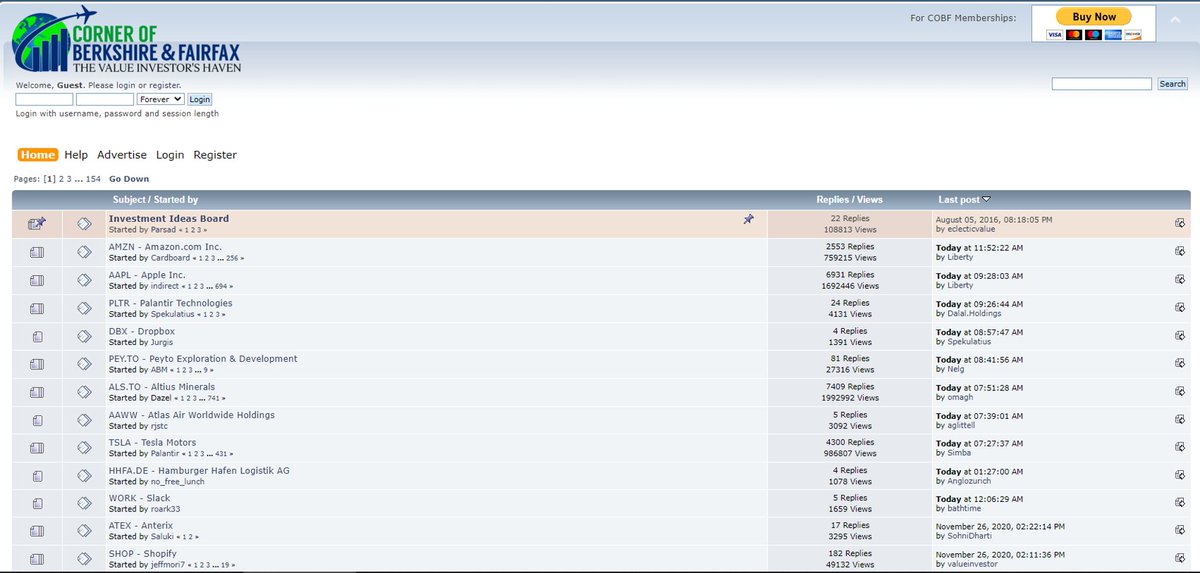Go to last post icon for AMZN thread

click(1180, 251)
